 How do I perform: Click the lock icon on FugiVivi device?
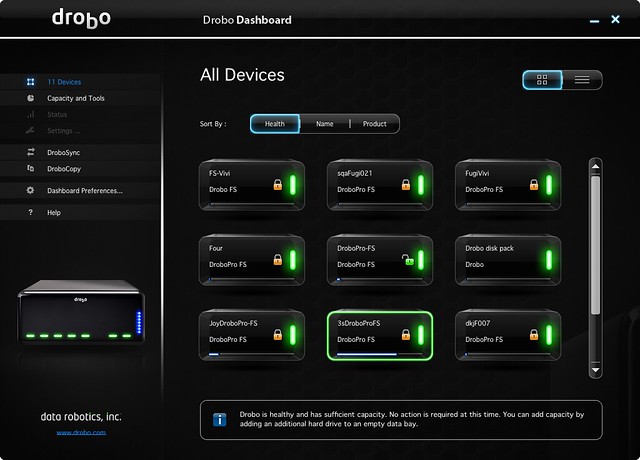(x=534, y=184)
